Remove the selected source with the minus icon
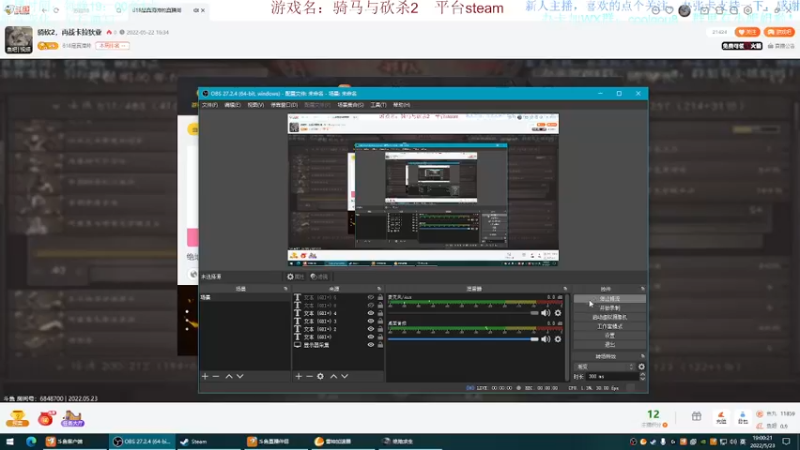The image size is (800, 450). 309,376
